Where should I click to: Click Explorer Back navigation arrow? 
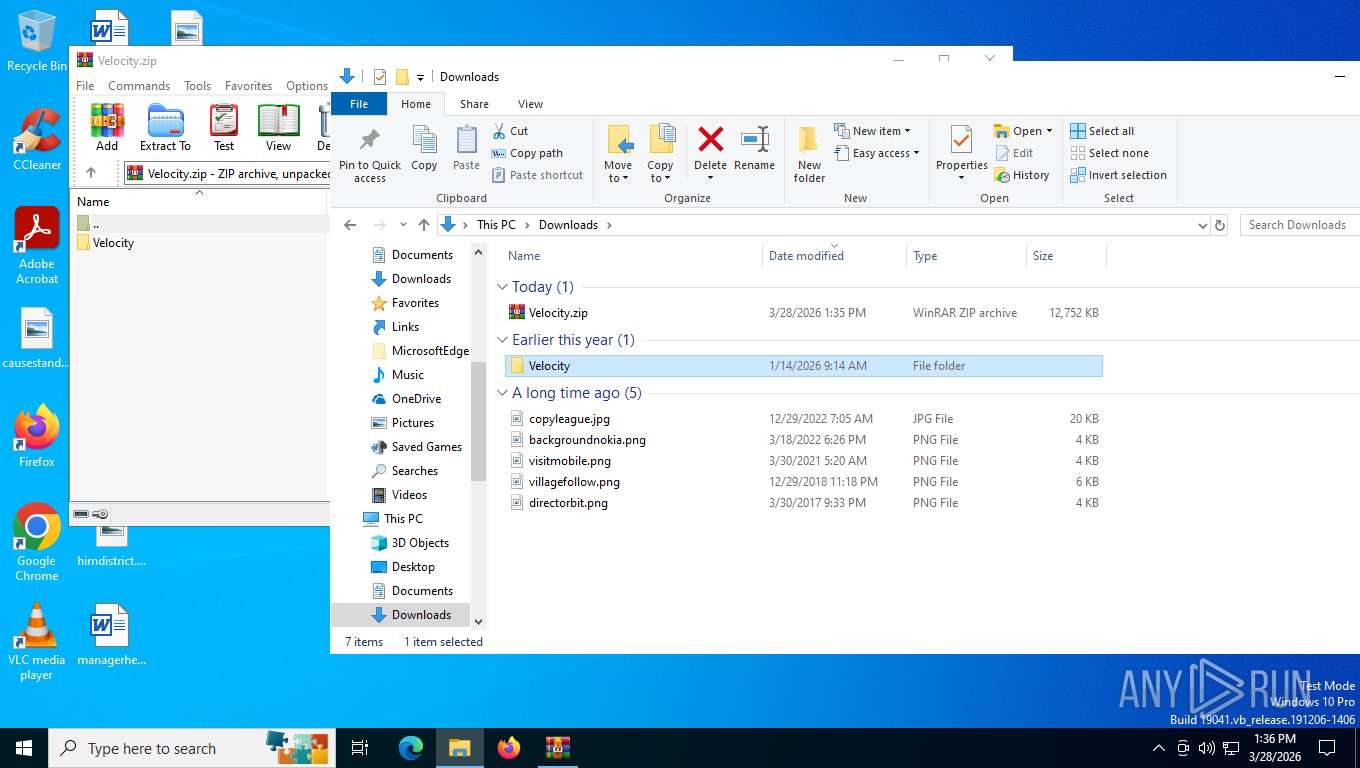pos(350,225)
